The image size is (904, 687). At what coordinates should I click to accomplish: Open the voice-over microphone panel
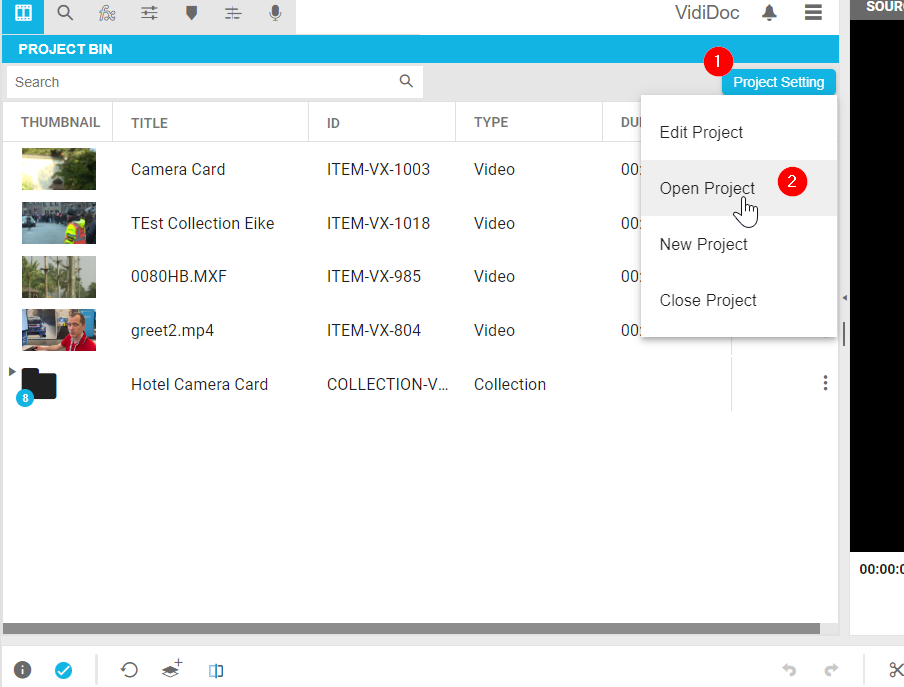coord(275,14)
